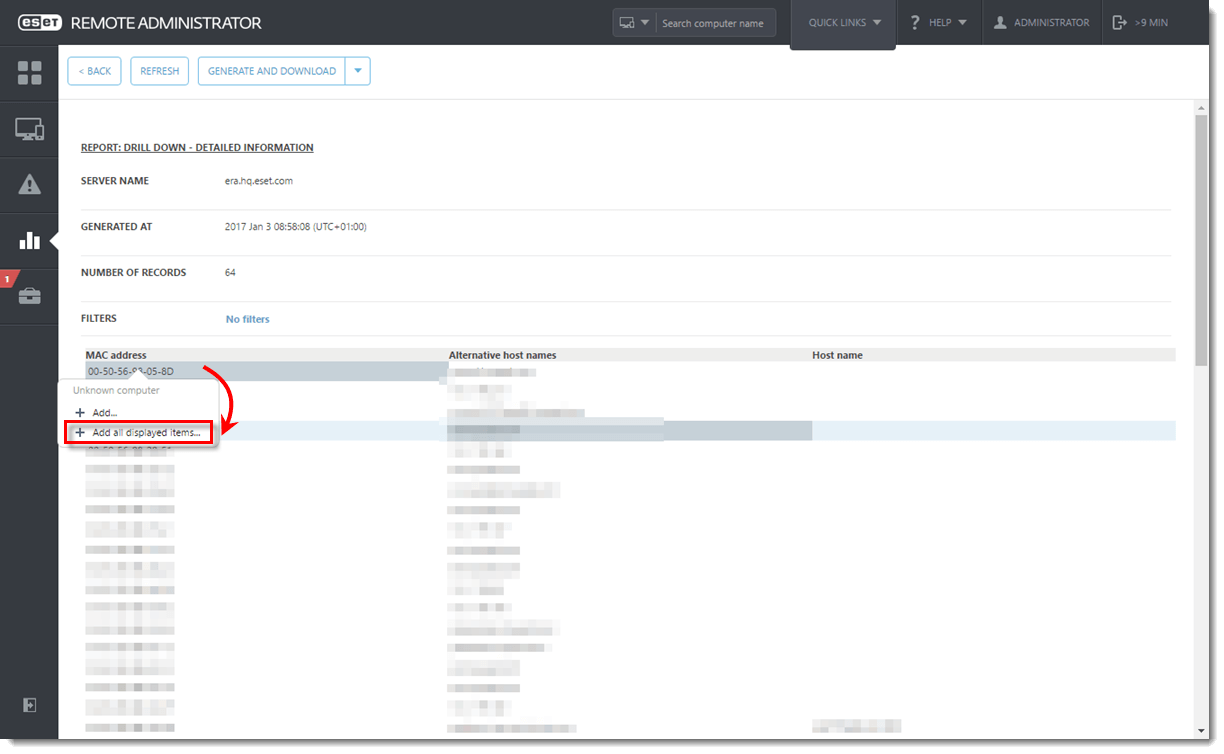
Task: Click the collapse sidebar icon at bottom
Action: tap(30, 705)
